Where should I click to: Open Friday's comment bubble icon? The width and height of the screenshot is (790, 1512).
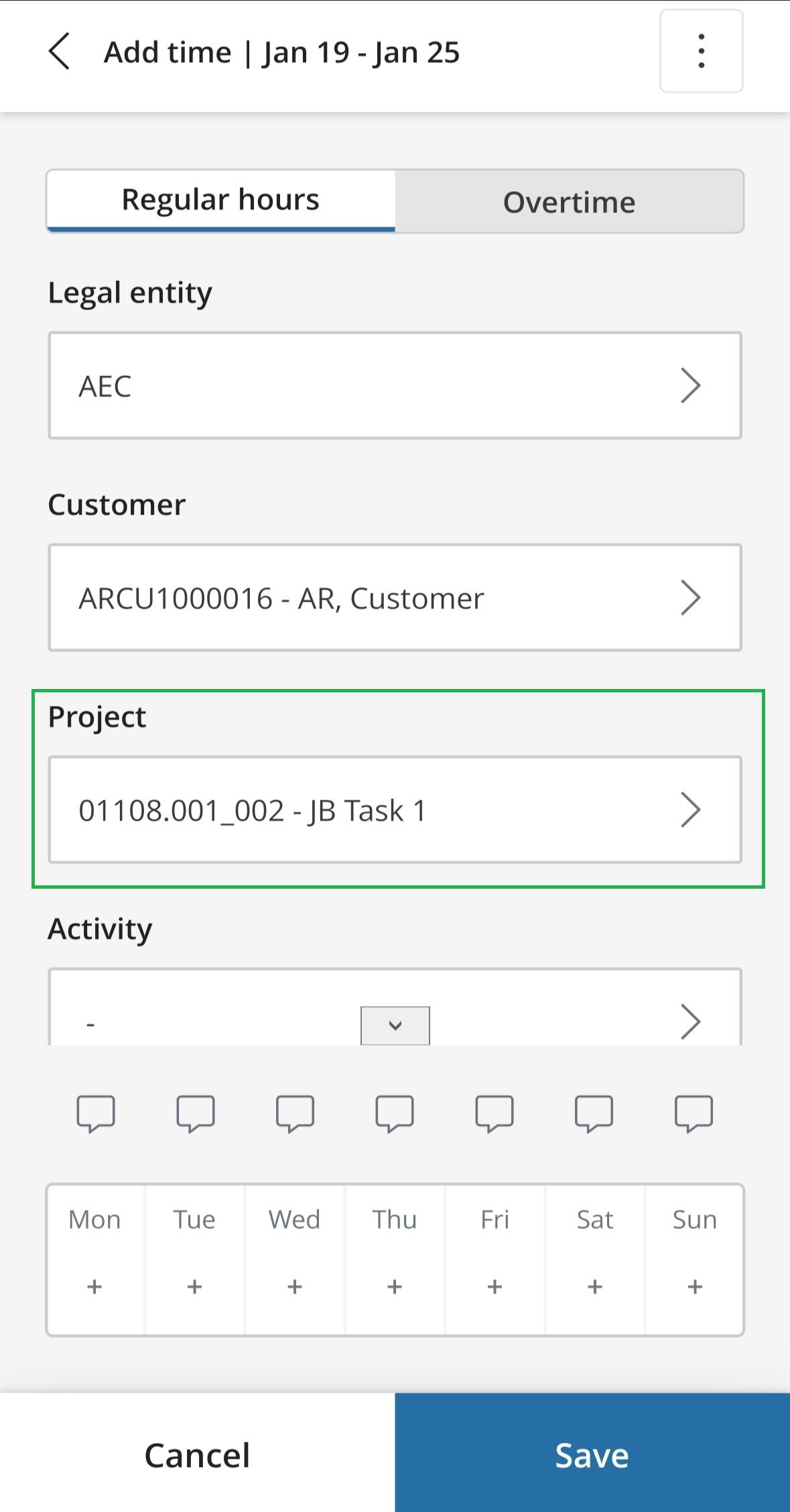click(x=495, y=1113)
